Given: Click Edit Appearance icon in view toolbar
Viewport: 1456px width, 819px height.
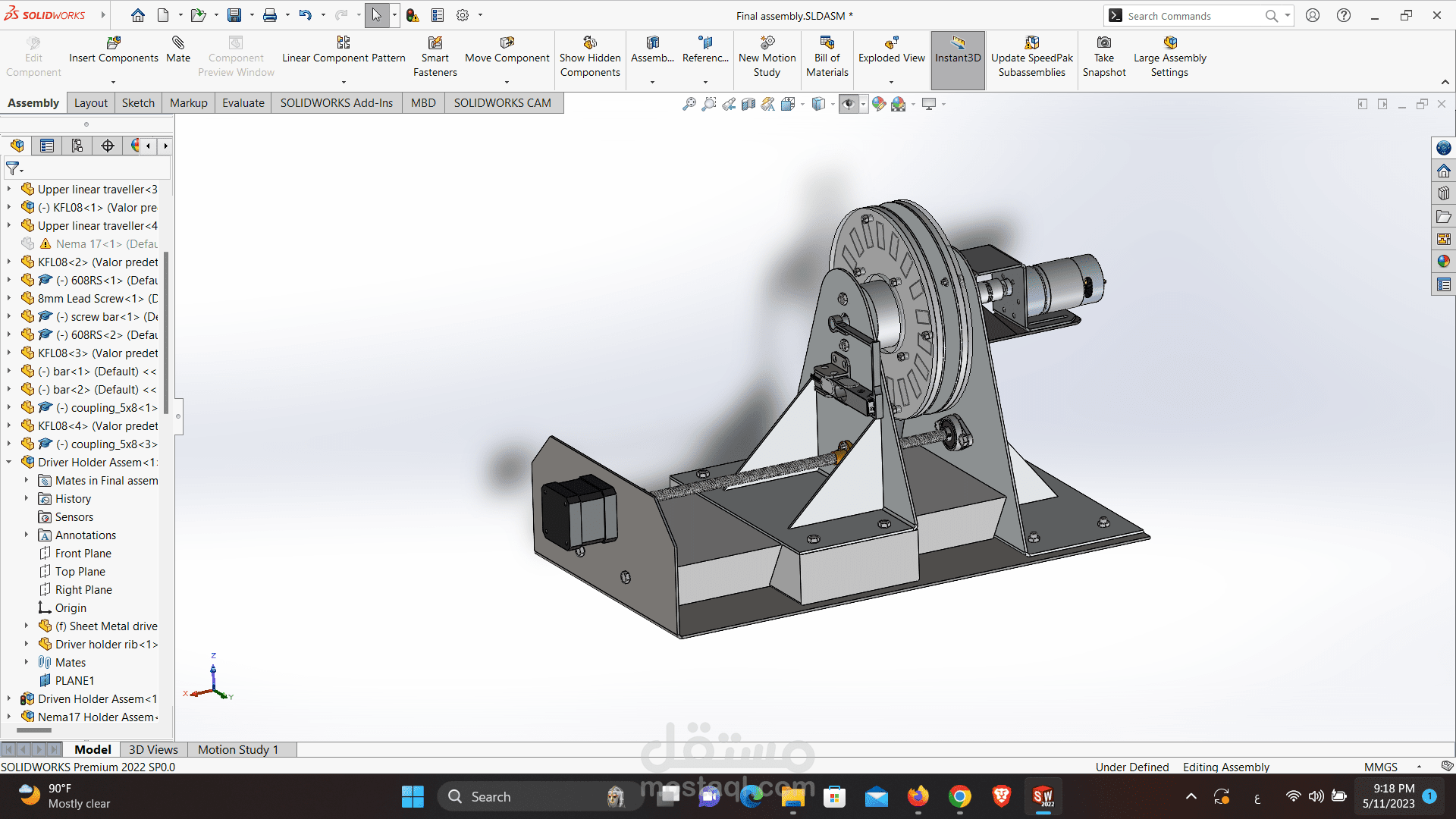Looking at the screenshot, I should pos(879,104).
